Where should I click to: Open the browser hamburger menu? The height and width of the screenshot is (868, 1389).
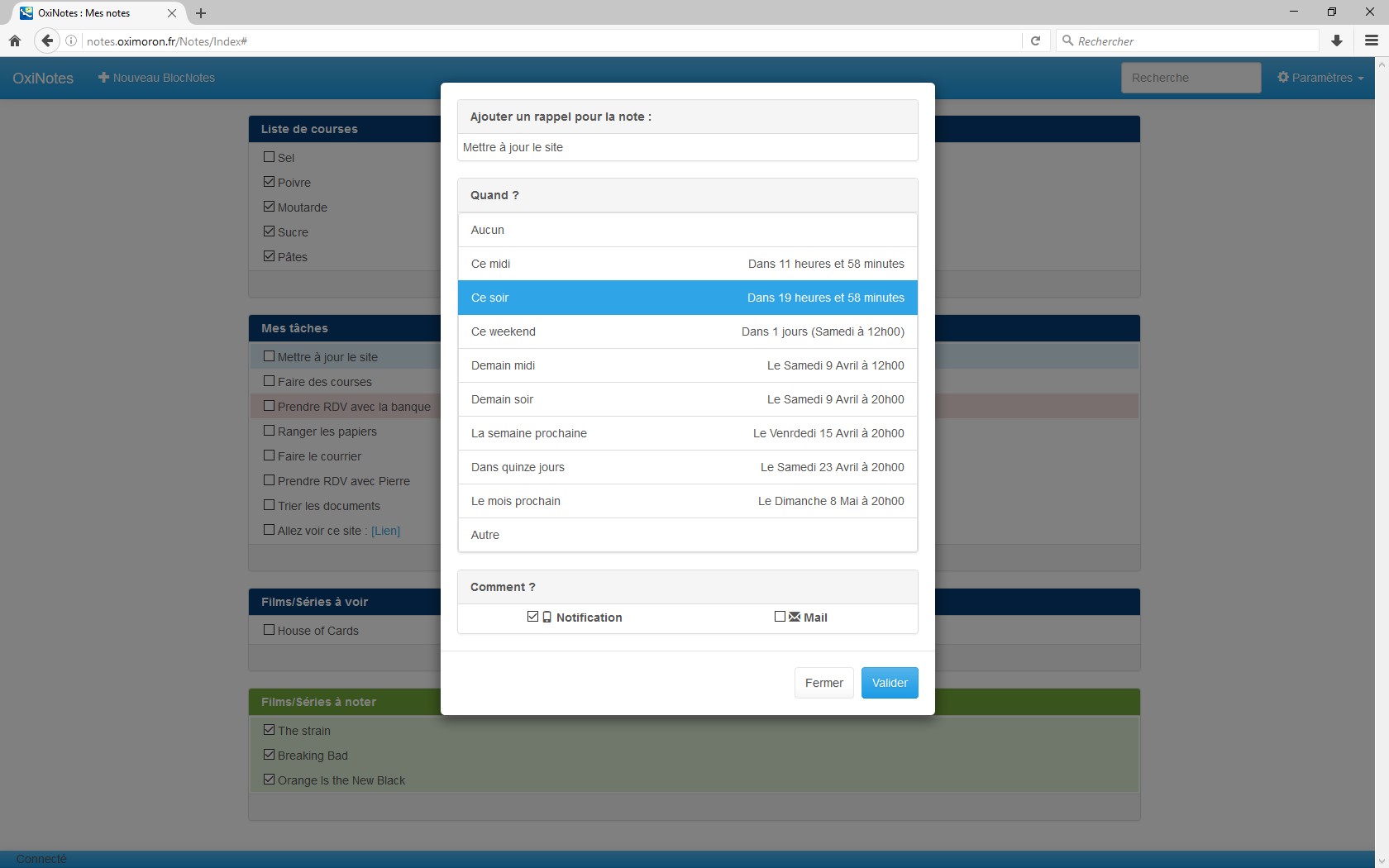(x=1372, y=41)
